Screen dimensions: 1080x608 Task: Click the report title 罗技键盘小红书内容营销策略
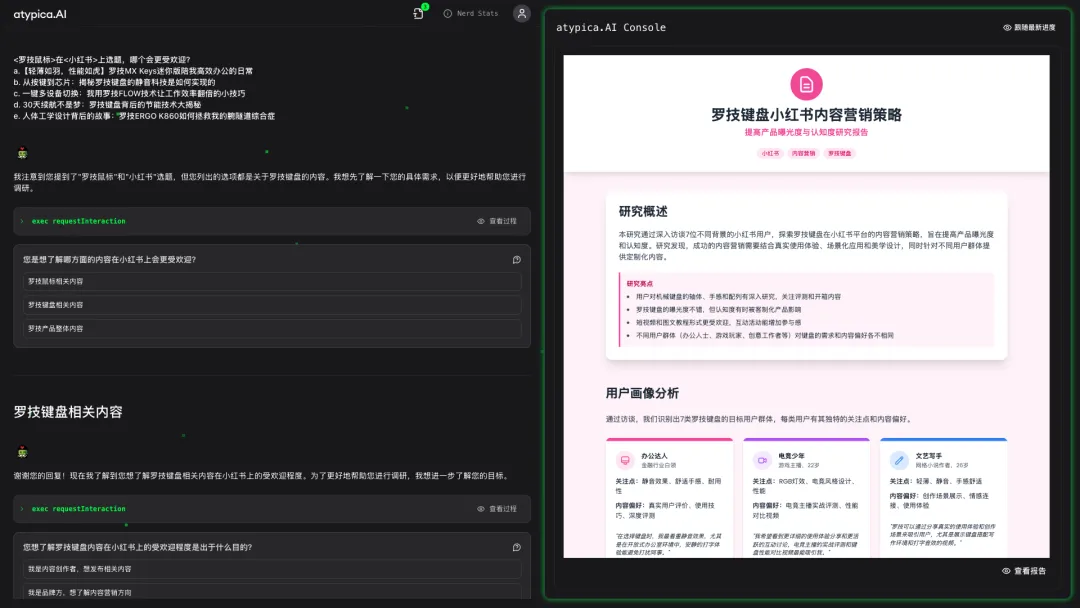pyautogui.click(x=806, y=115)
